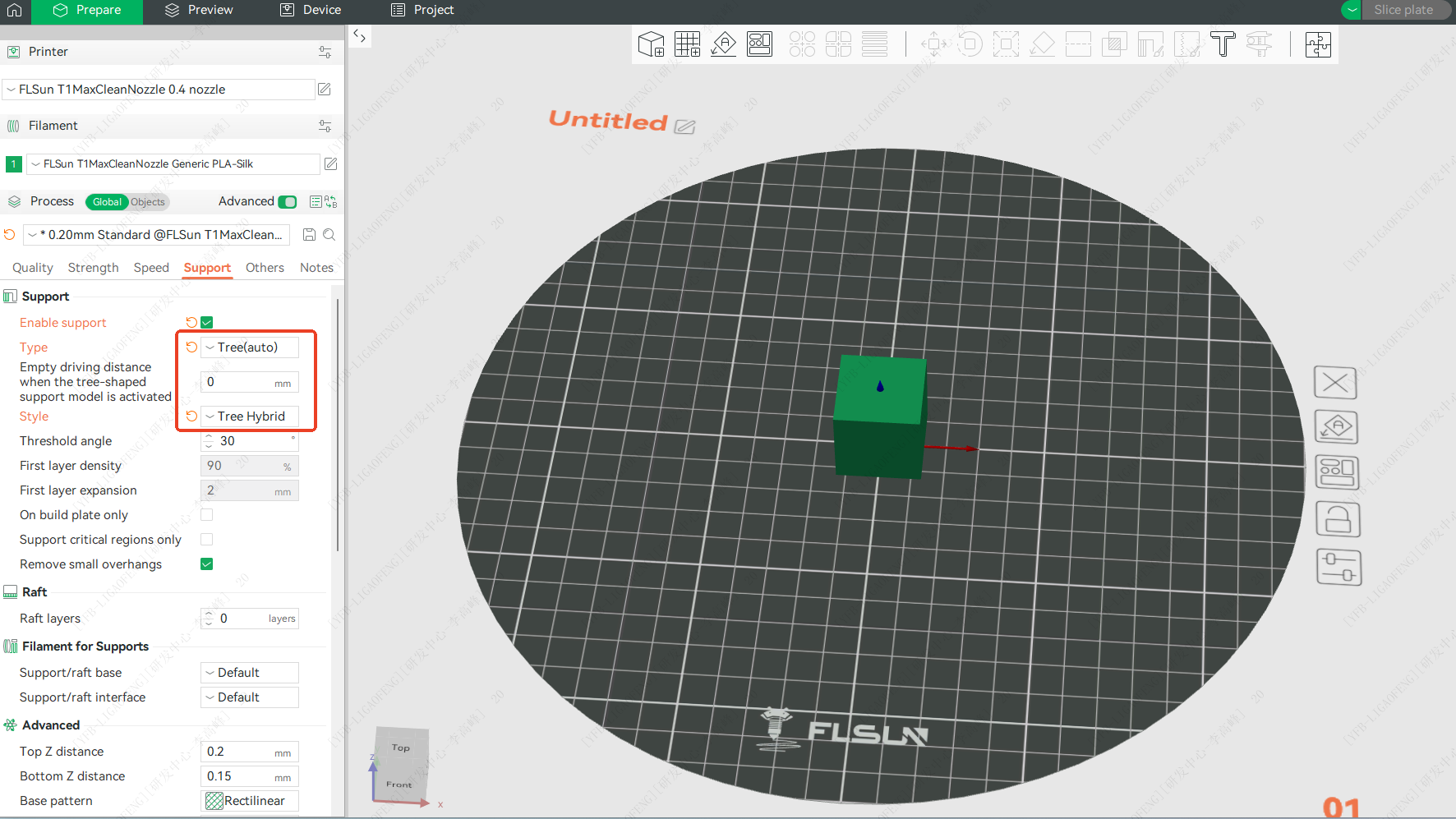Open the process settings list icon
Image resolution: width=1456 pixels, height=819 pixels.
click(x=316, y=202)
